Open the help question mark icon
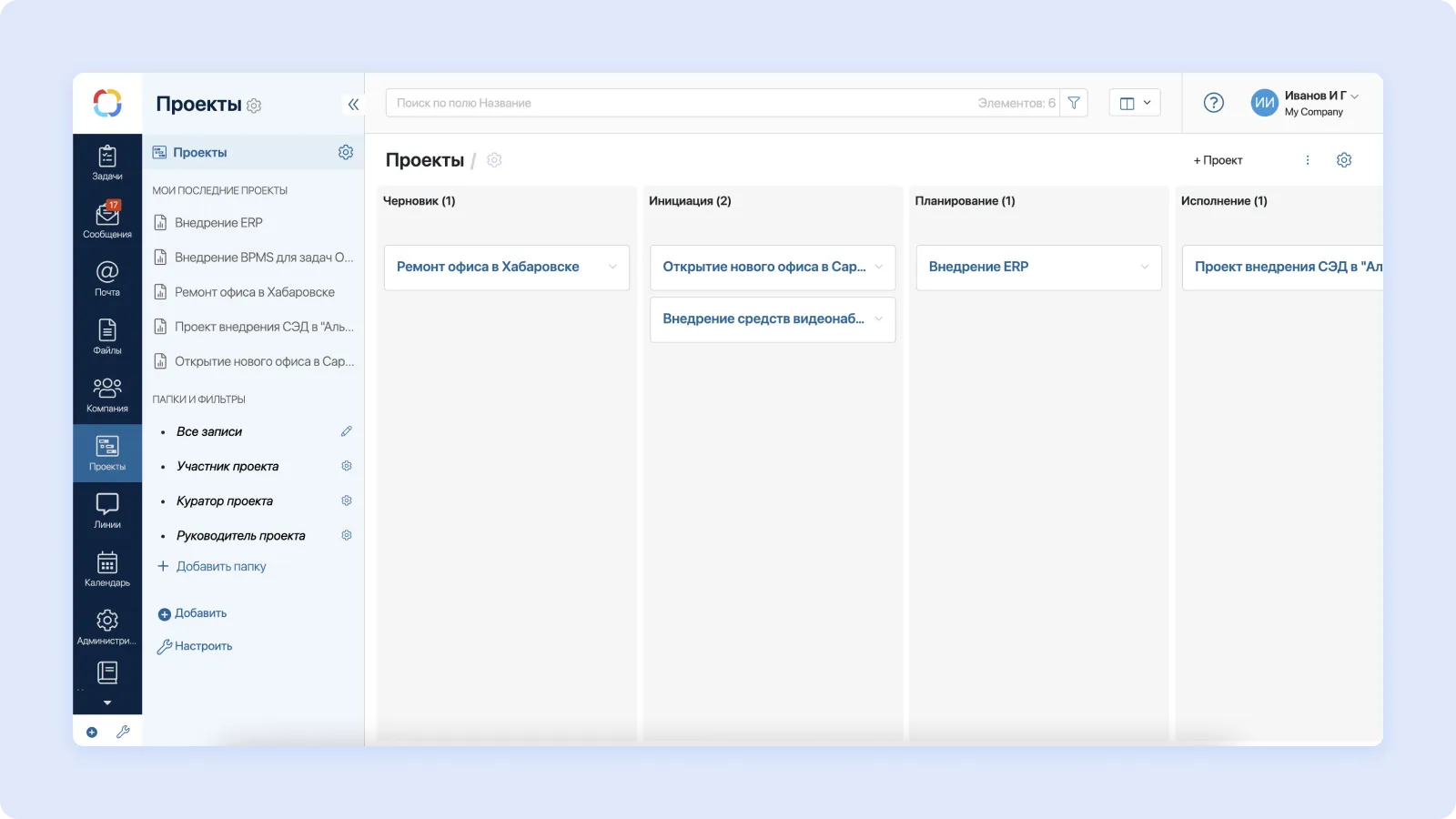This screenshot has height=819, width=1456. point(1213,103)
